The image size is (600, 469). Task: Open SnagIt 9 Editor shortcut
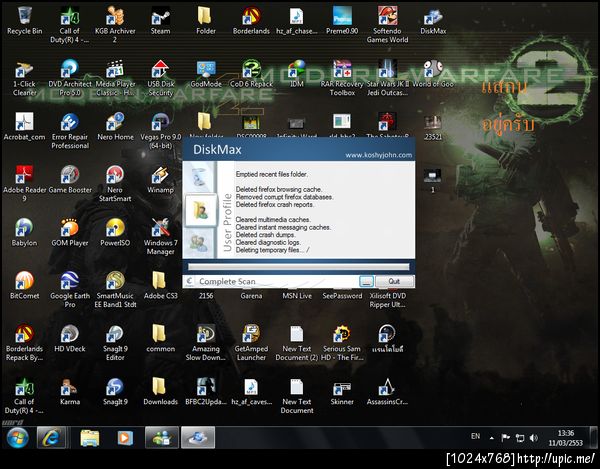(115, 343)
